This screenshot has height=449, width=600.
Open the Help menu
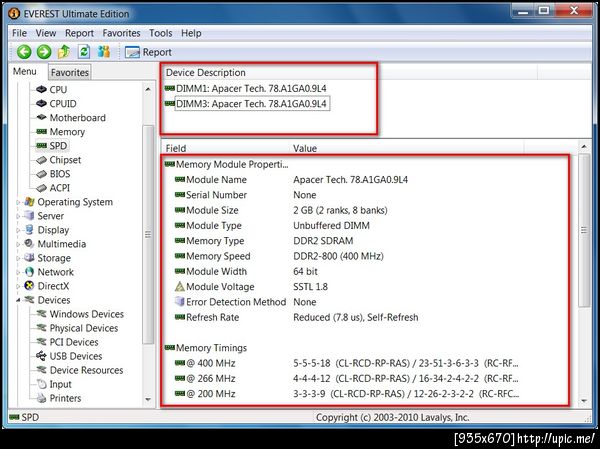191,33
